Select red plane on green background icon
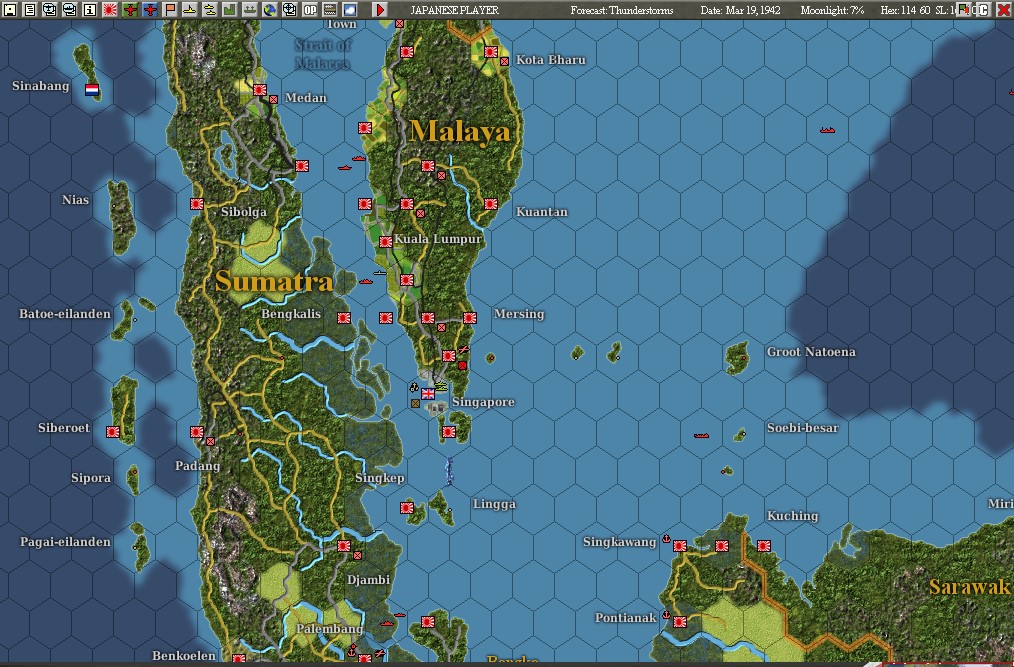The height and width of the screenshot is (667, 1014). point(130,10)
